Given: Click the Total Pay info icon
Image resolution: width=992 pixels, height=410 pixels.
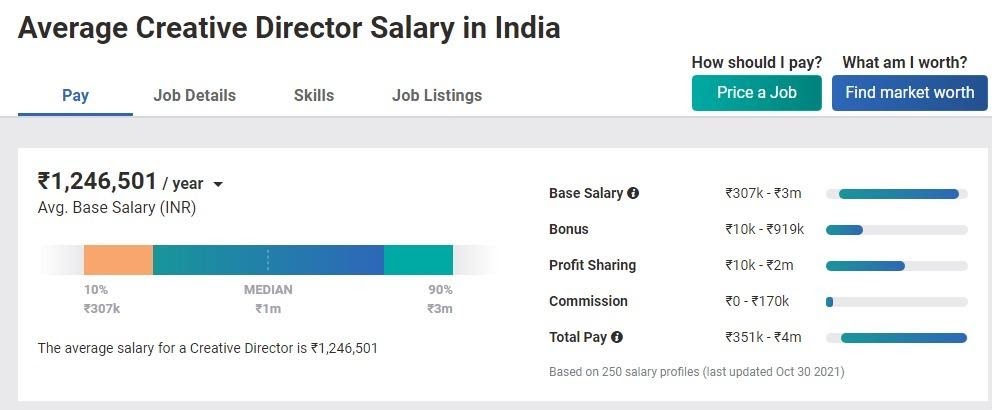Looking at the screenshot, I should tap(617, 337).
